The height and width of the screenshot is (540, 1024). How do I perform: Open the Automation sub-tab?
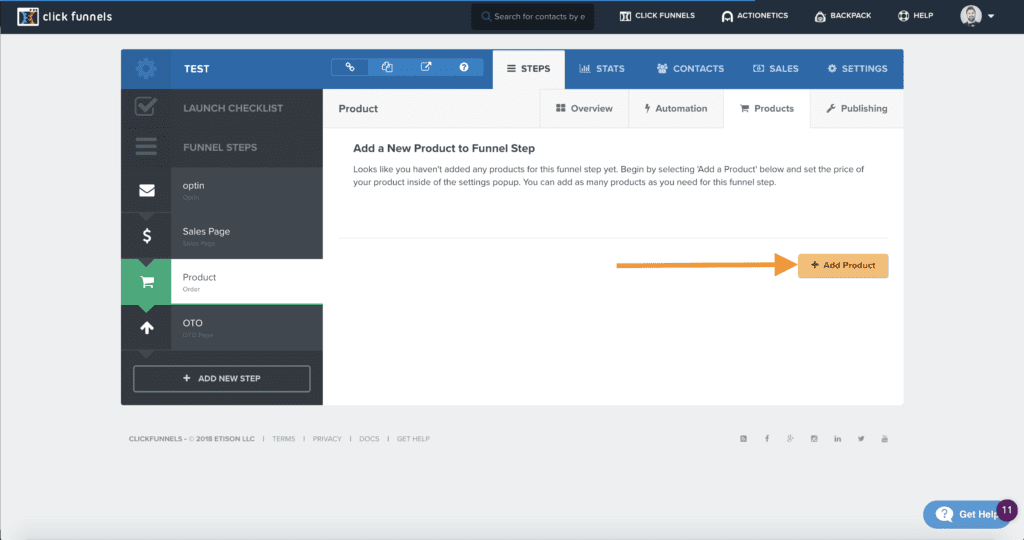pyautogui.click(x=676, y=108)
